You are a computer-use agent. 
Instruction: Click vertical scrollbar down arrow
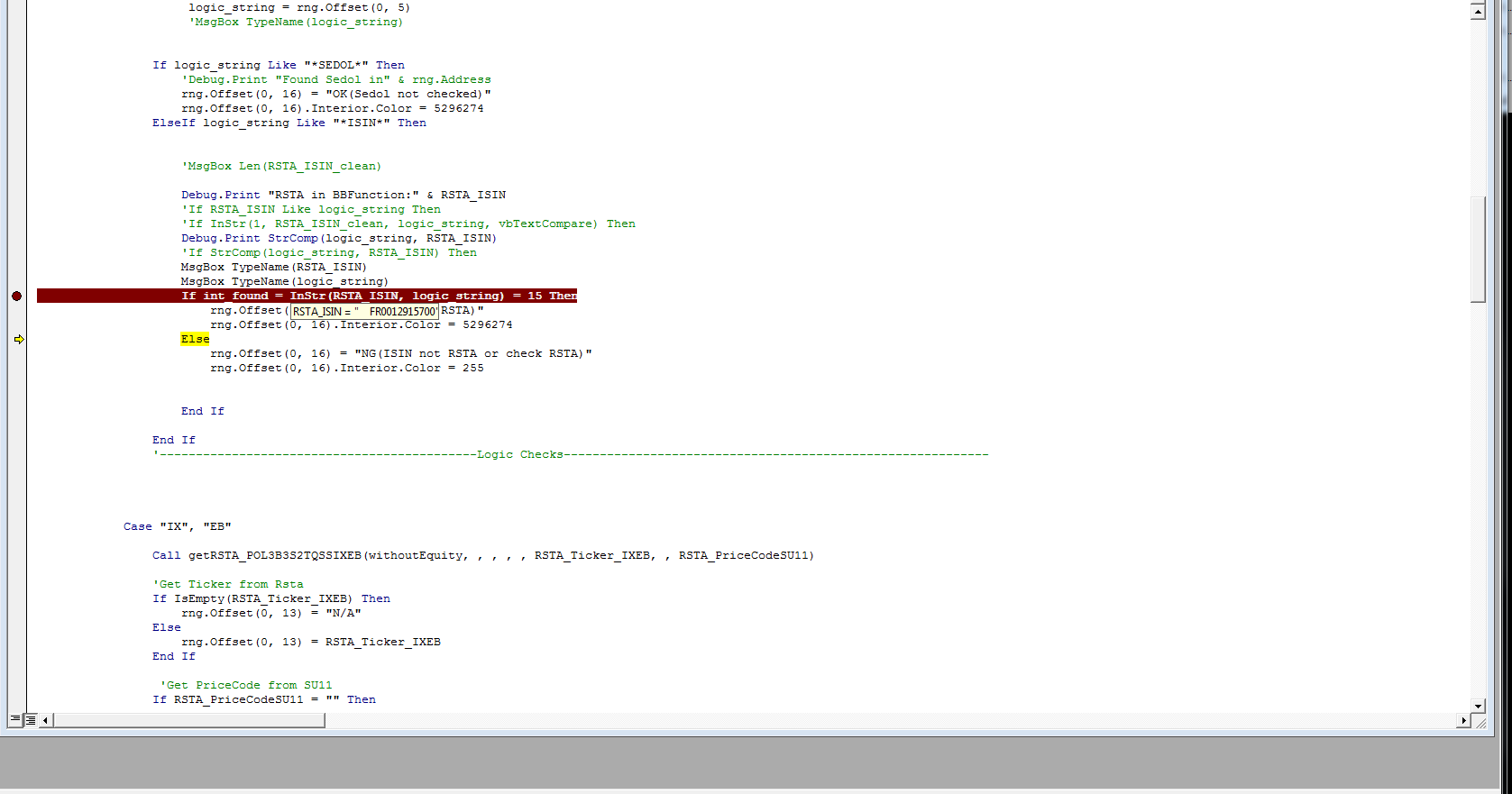tap(1478, 706)
